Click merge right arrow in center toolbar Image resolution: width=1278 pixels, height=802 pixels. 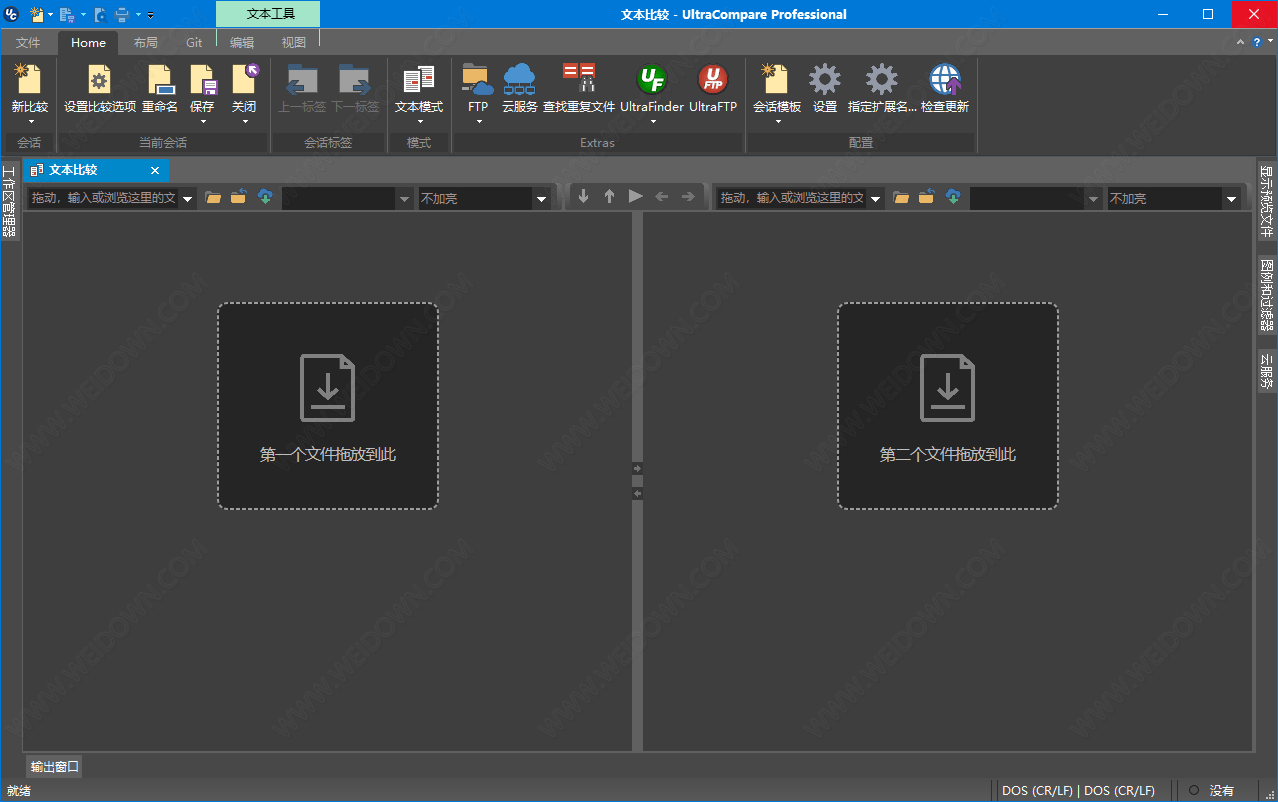tap(688, 197)
